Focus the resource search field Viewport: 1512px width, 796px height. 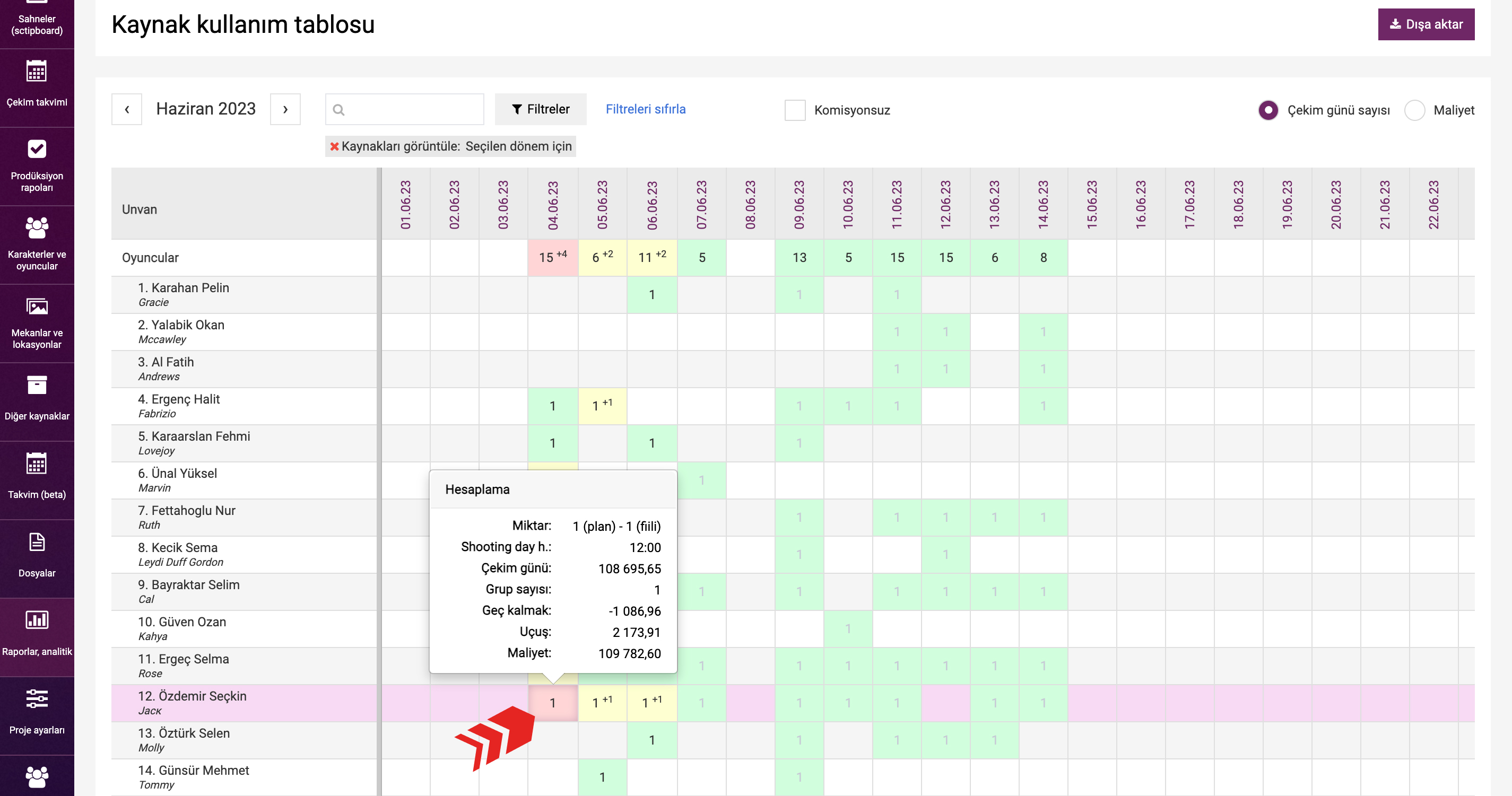click(x=404, y=109)
